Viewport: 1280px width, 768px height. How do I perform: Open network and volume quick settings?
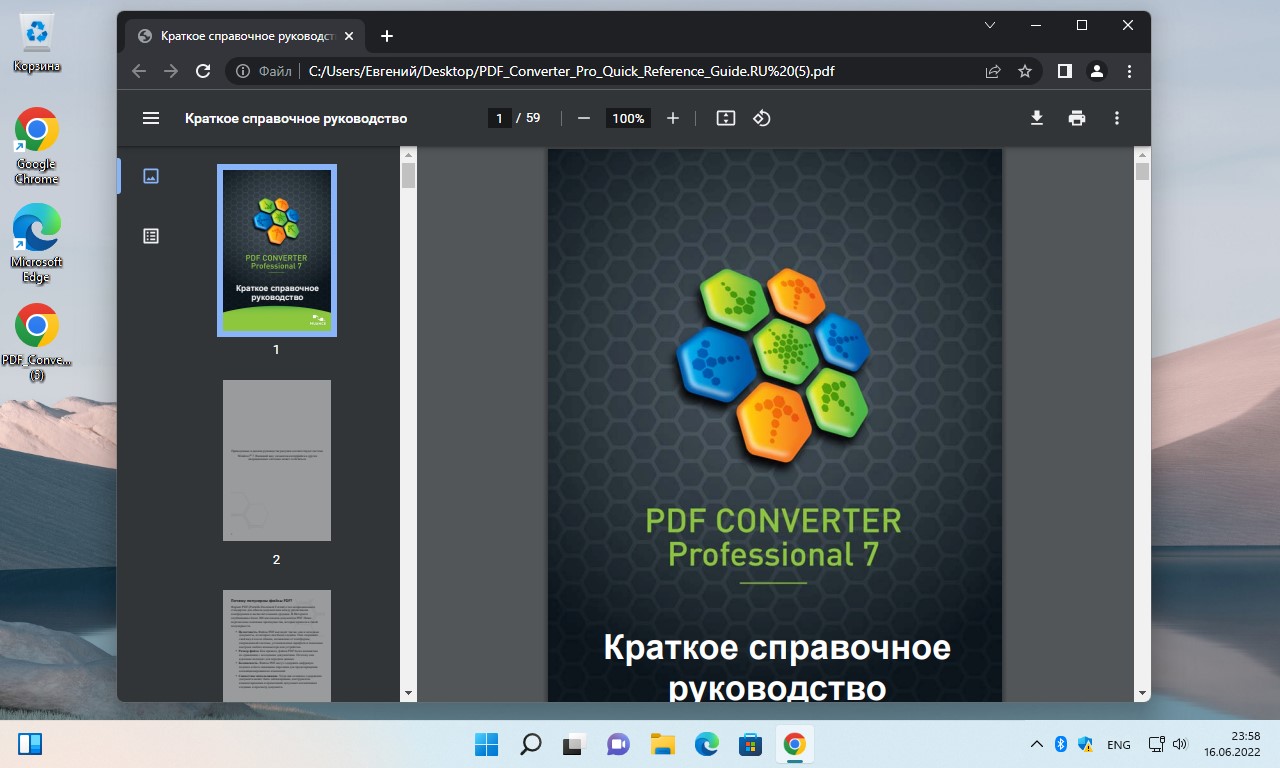(1167, 744)
